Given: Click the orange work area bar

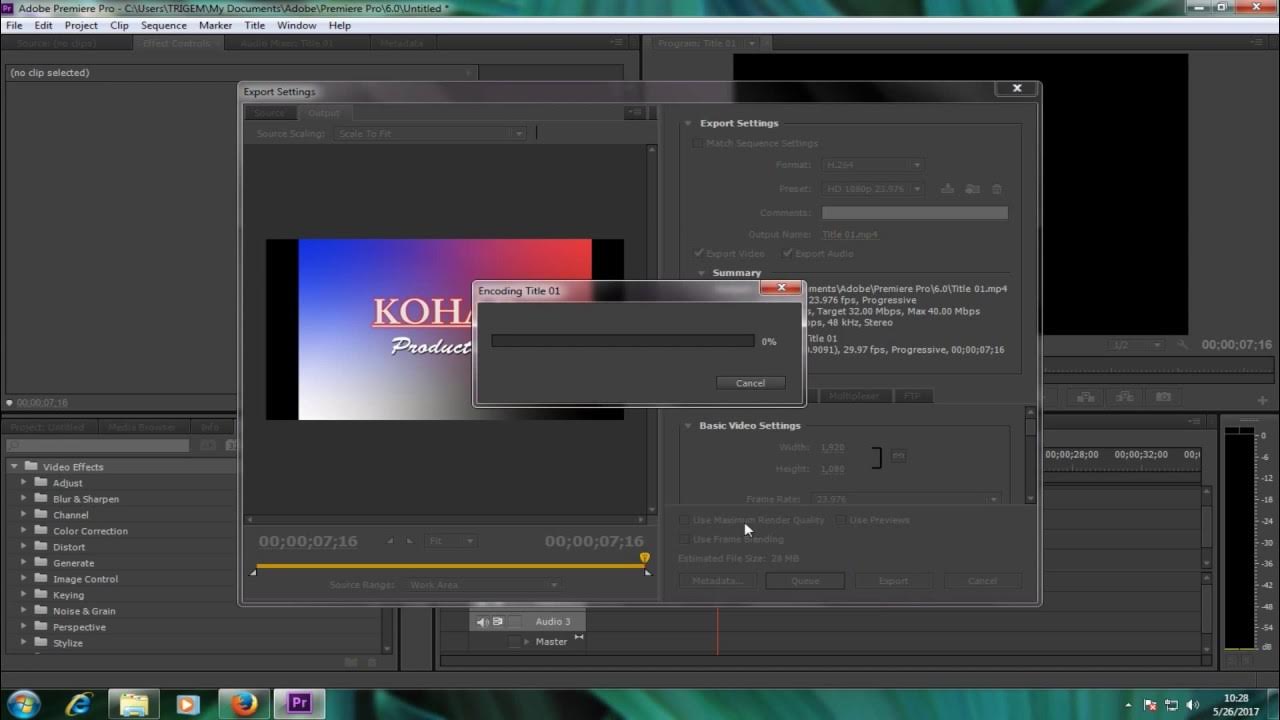Looking at the screenshot, I should (450, 567).
